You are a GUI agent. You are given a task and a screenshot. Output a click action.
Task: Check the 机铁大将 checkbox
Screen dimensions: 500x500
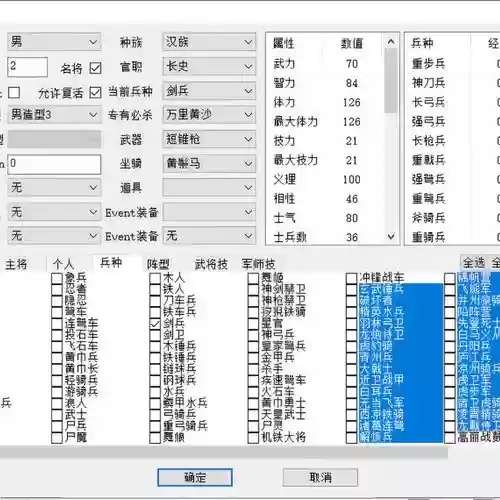[x=253, y=438]
